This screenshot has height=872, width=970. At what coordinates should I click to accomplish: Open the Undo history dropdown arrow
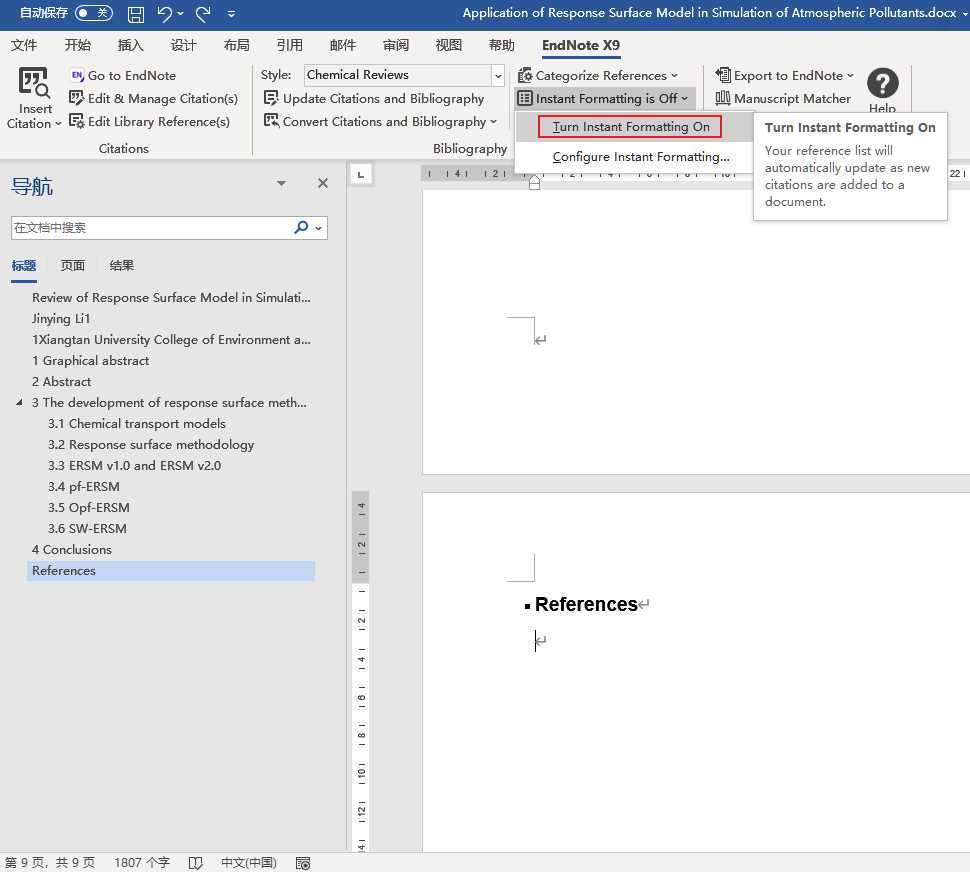tap(181, 13)
